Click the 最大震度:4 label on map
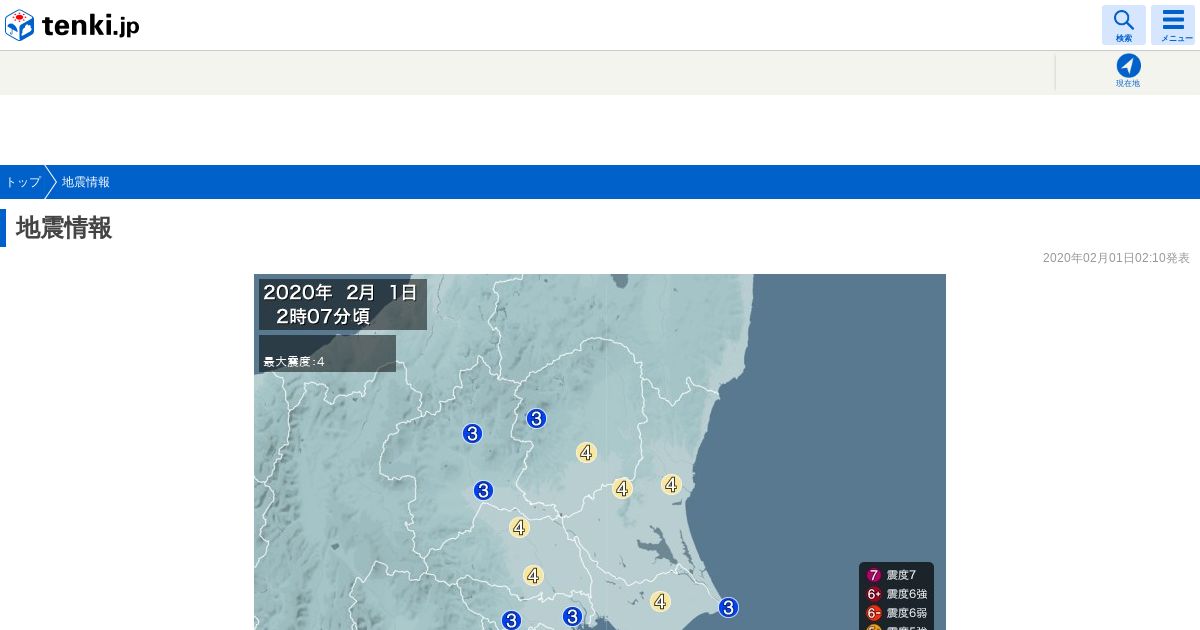The image size is (1200, 630). pos(327,354)
